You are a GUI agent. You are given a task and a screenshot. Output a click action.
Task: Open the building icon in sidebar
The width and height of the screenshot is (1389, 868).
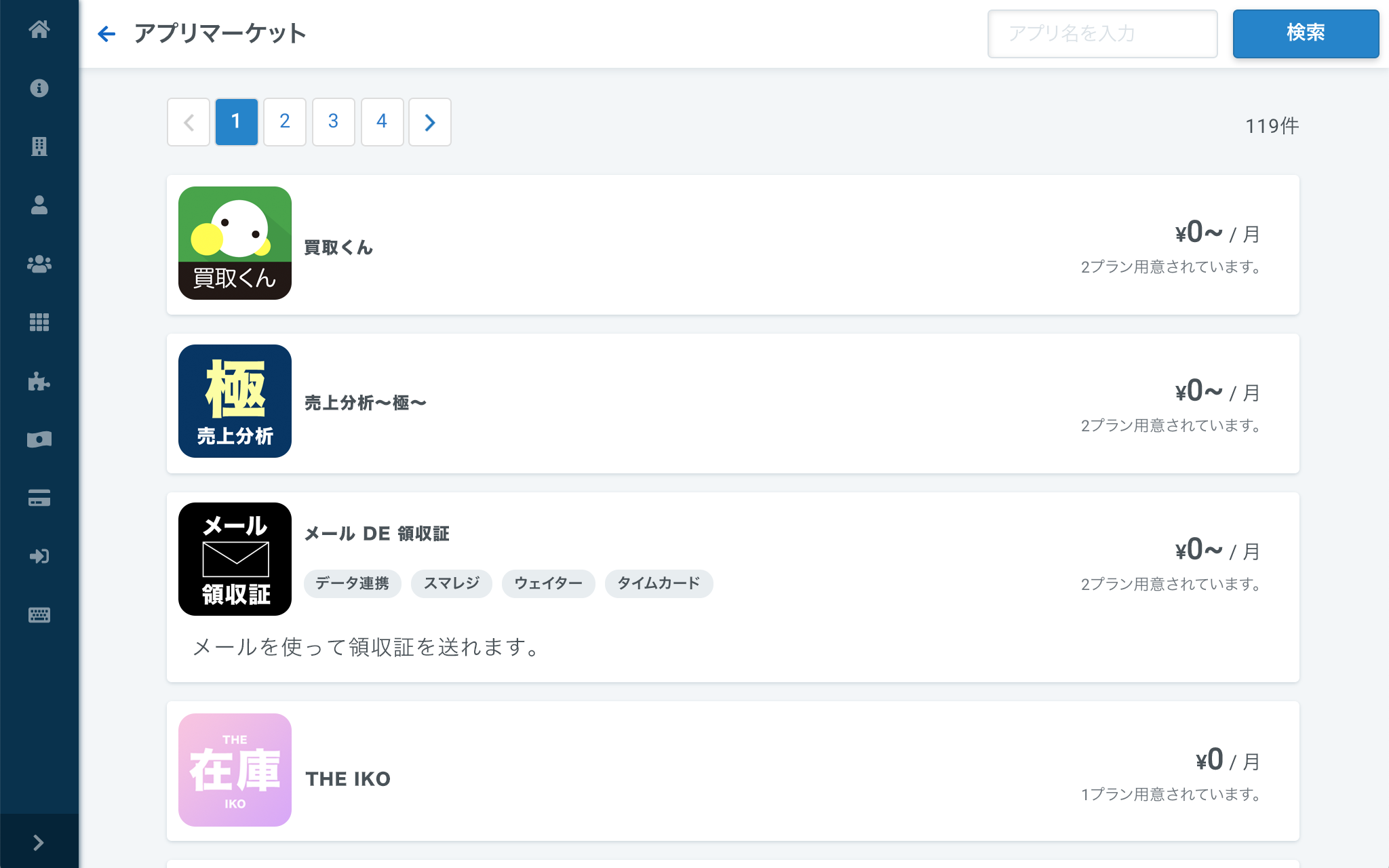click(39, 146)
